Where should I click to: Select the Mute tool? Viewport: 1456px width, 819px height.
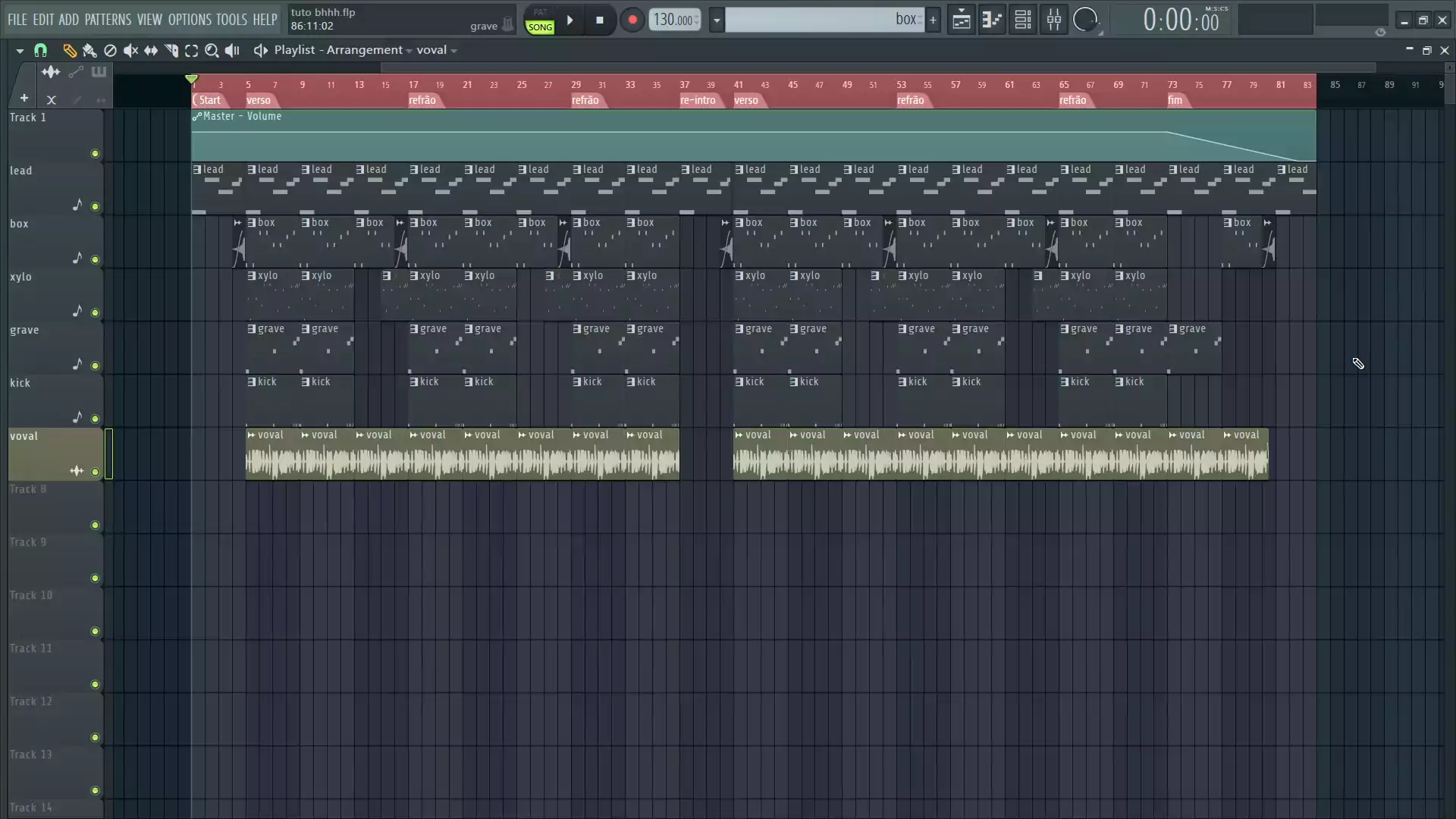click(130, 50)
